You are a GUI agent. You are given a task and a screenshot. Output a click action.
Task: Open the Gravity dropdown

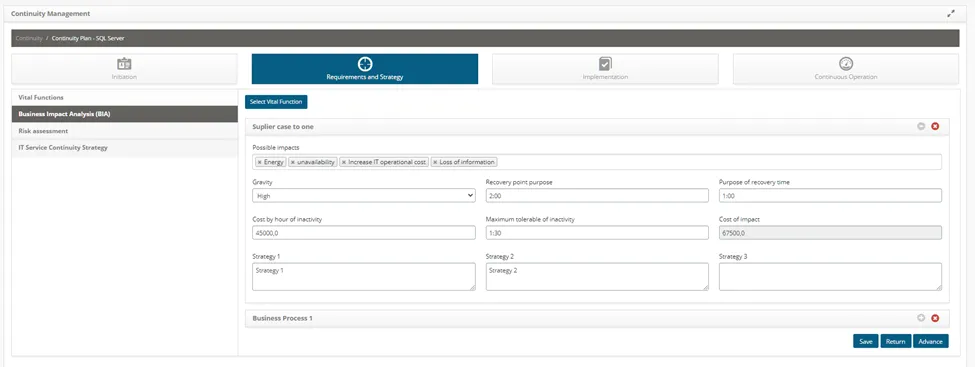[364, 195]
